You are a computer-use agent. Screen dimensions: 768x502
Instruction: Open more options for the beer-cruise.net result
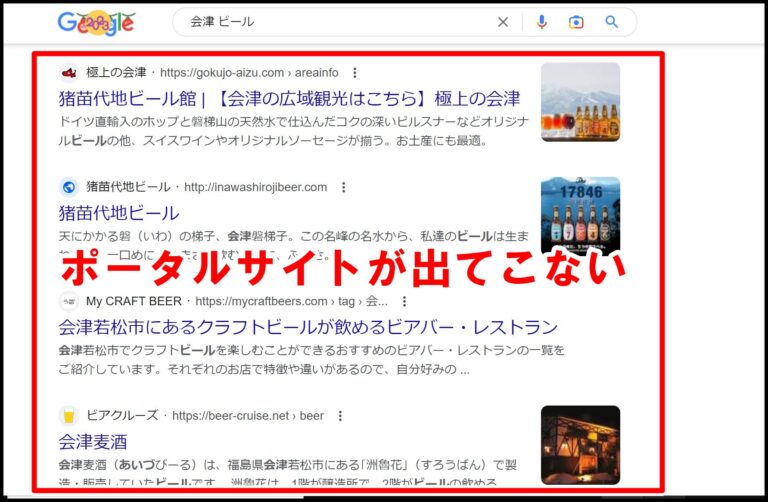[340, 416]
